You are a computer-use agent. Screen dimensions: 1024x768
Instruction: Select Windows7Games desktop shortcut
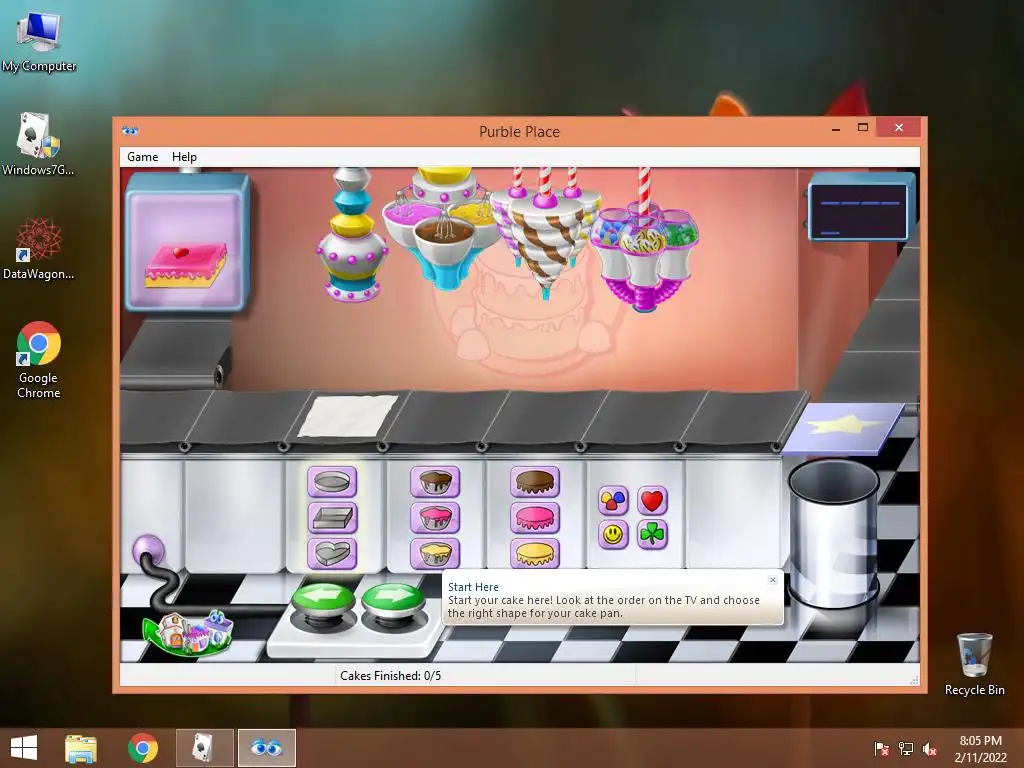(x=39, y=144)
